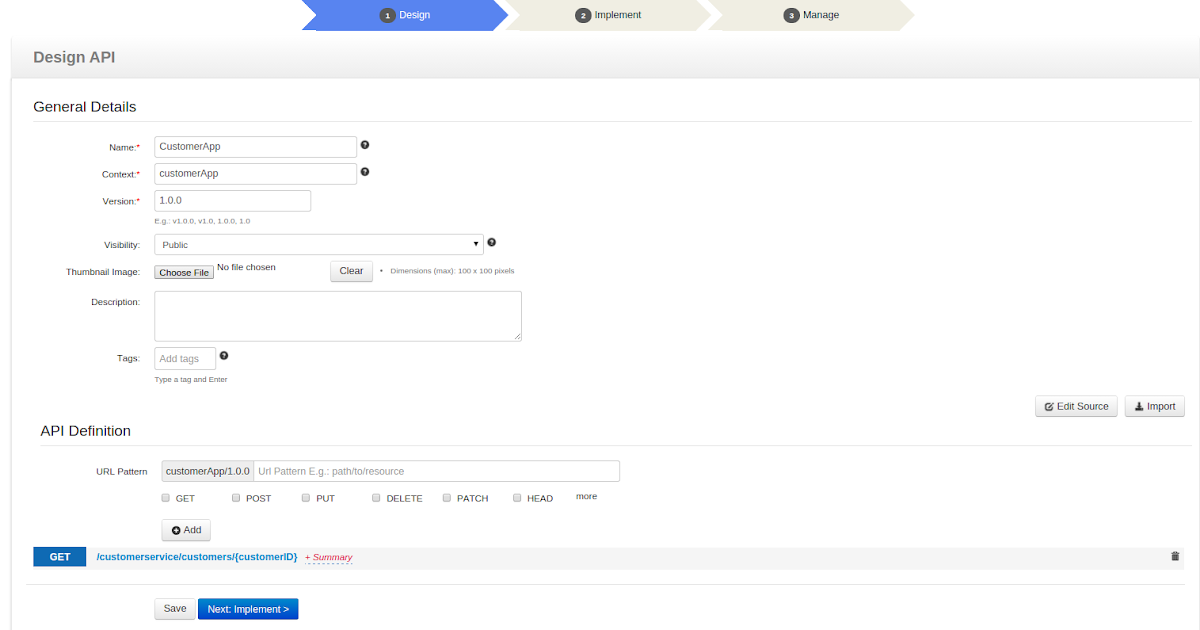Click the help icon beside Name field
Screen dimensions: 1200x630
click(x=364, y=144)
